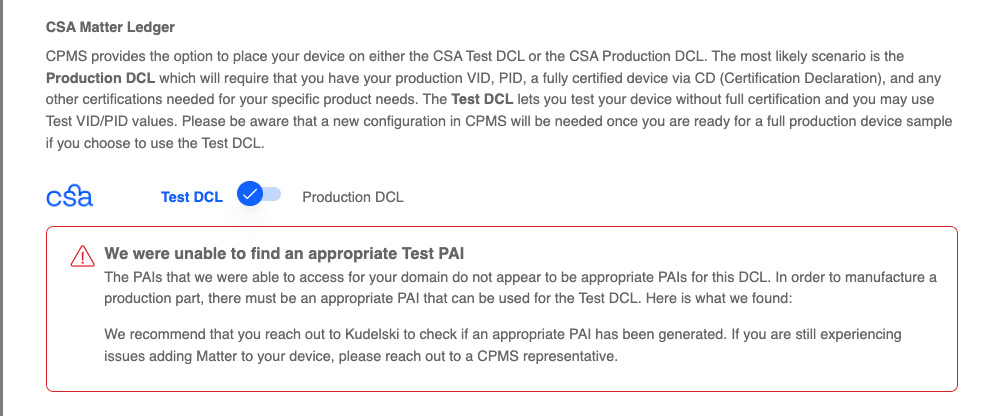Click the unable to find Test PAI heading

pos(284,254)
